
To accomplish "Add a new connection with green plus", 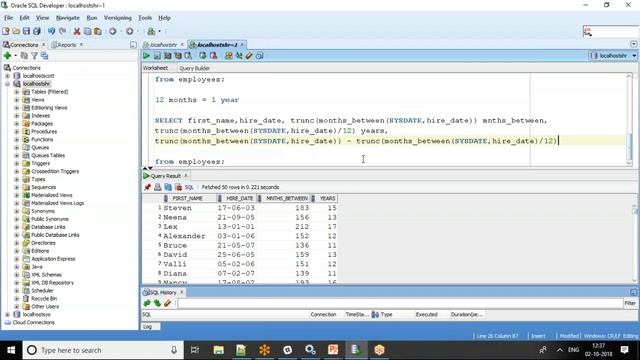I will pos(7,56).
